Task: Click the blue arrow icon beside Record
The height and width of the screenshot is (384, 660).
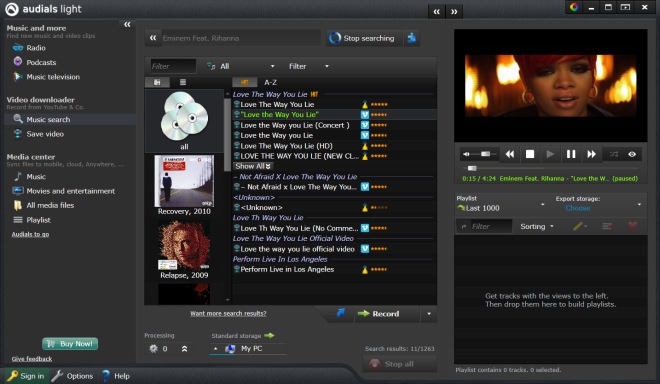Action: pyautogui.click(x=341, y=313)
